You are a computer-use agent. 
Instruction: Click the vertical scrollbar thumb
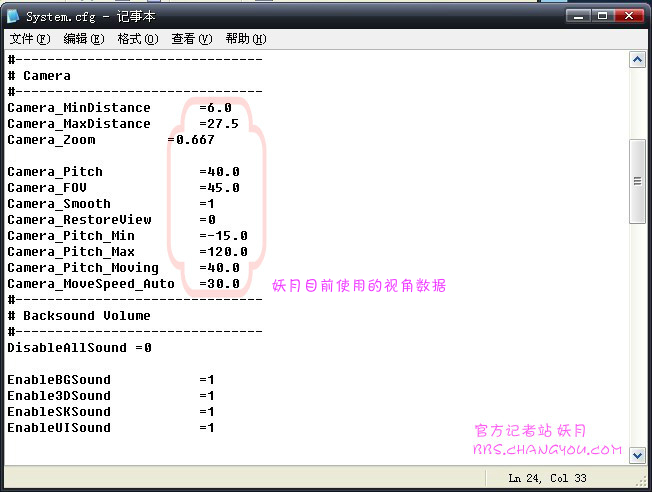tap(637, 181)
